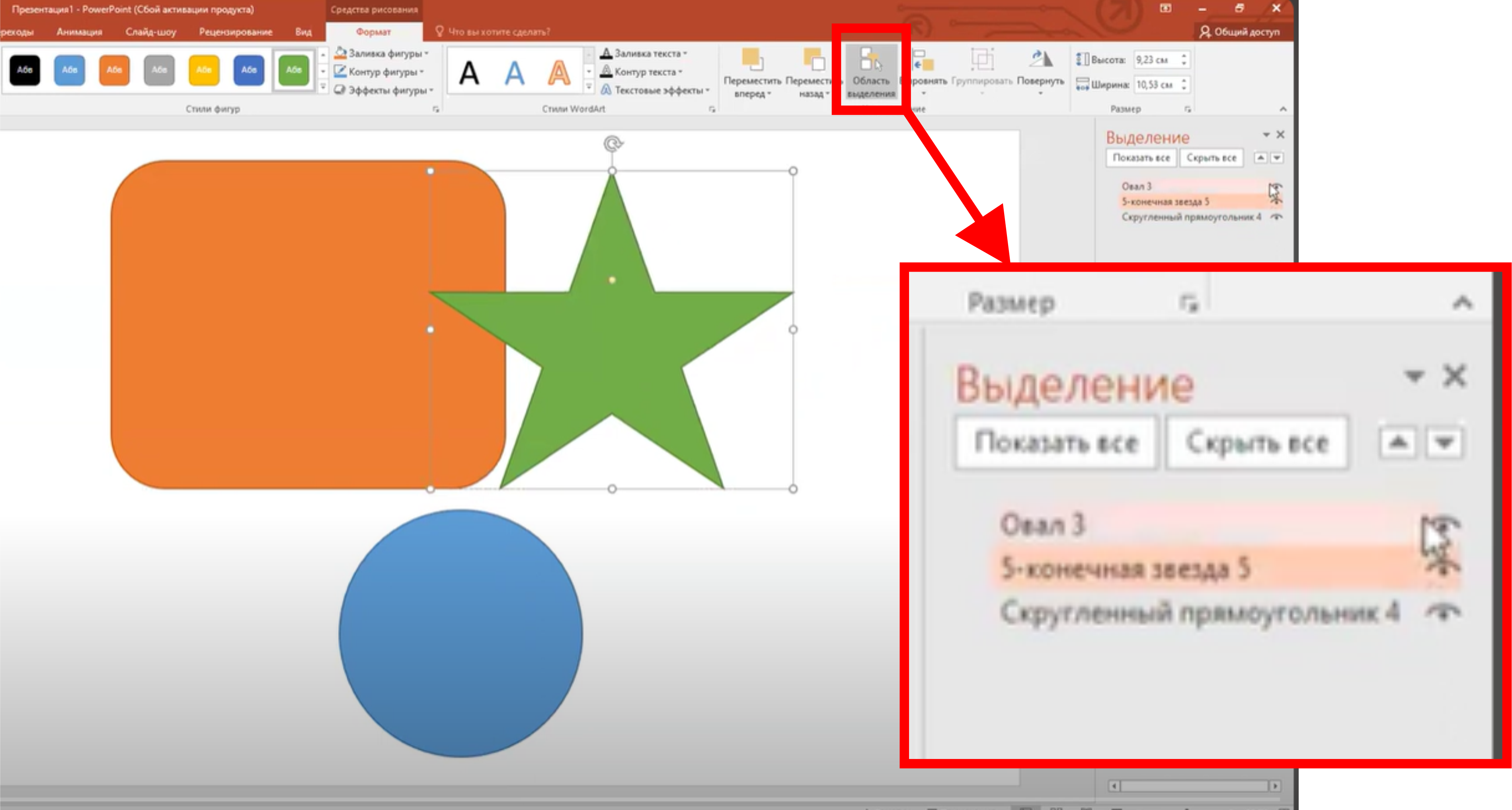Viewport: 1512px width, 810px height.
Task: Expand shape styles gallery with More arrow
Action: coord(322,87)
